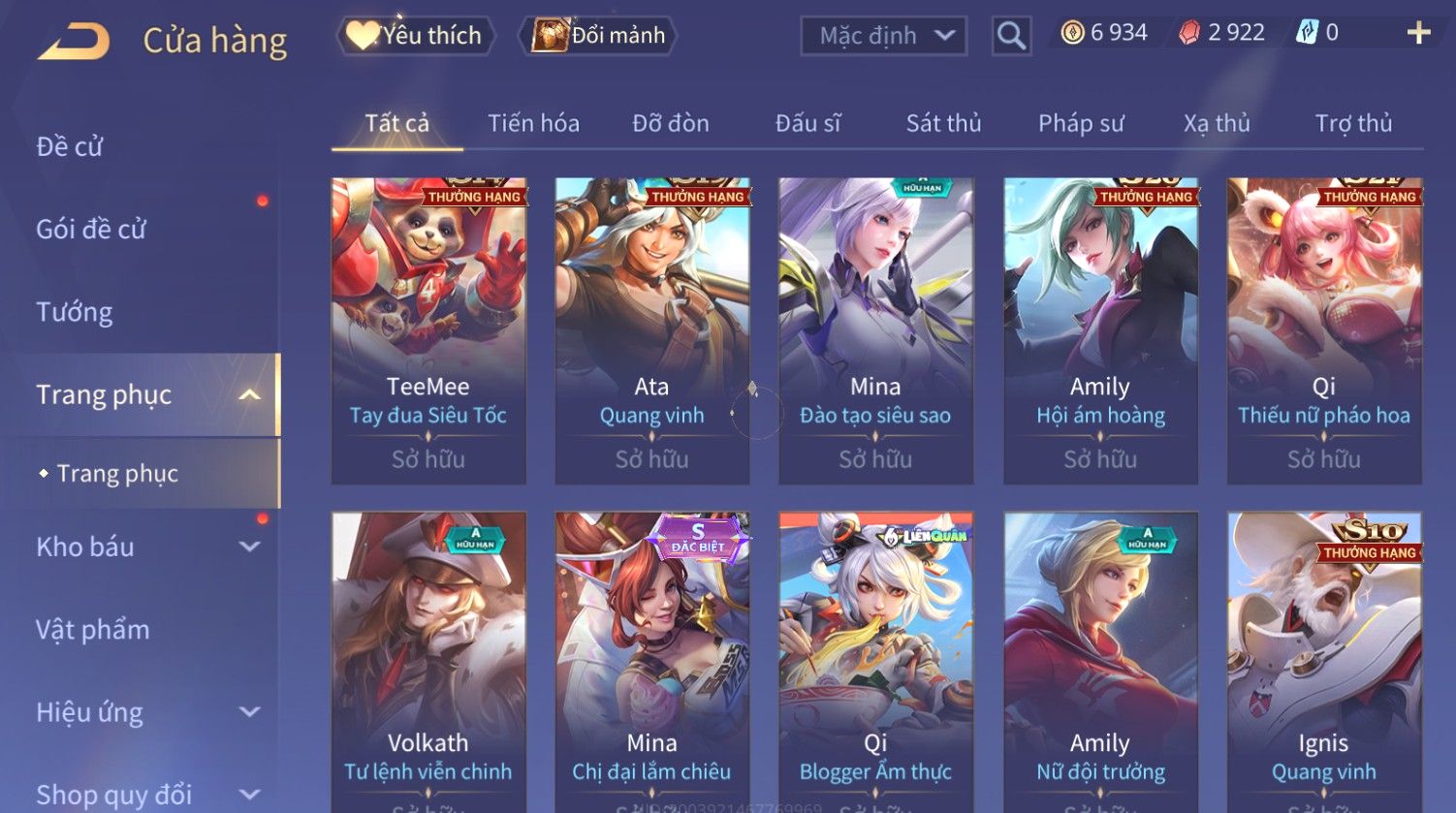Collapse the Trang phục sidebar section
Screen dimensions: 1456x813
tap(249, 394)
